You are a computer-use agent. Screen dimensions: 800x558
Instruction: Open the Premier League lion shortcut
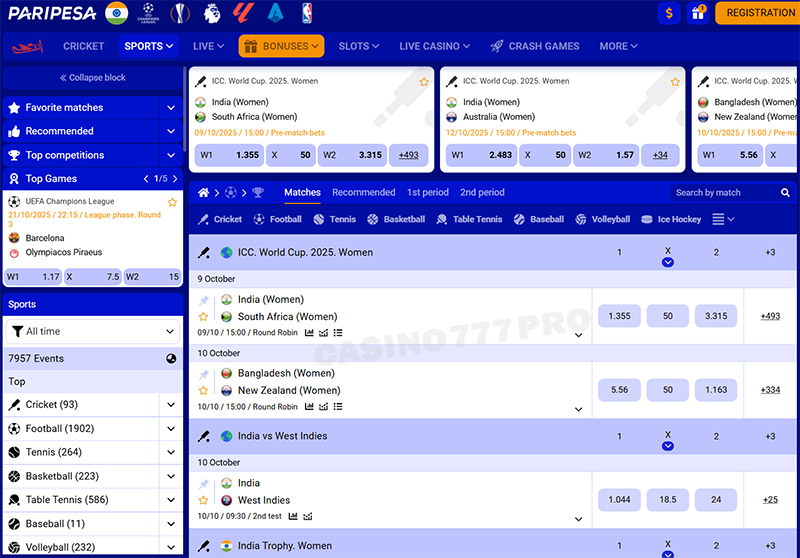(212, 13)
